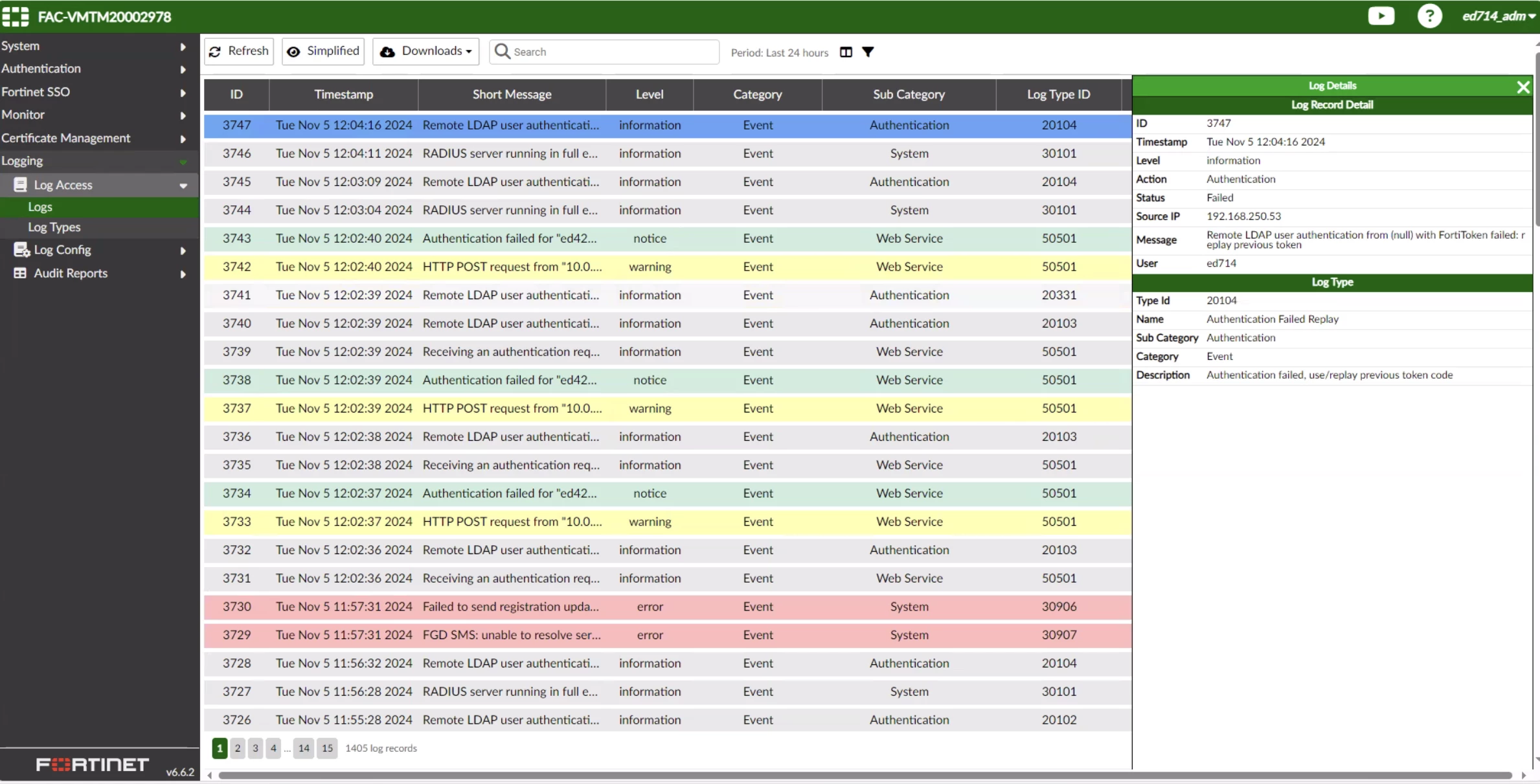
Task: Collapse the Log Access submenu
Action: point(99,185)
